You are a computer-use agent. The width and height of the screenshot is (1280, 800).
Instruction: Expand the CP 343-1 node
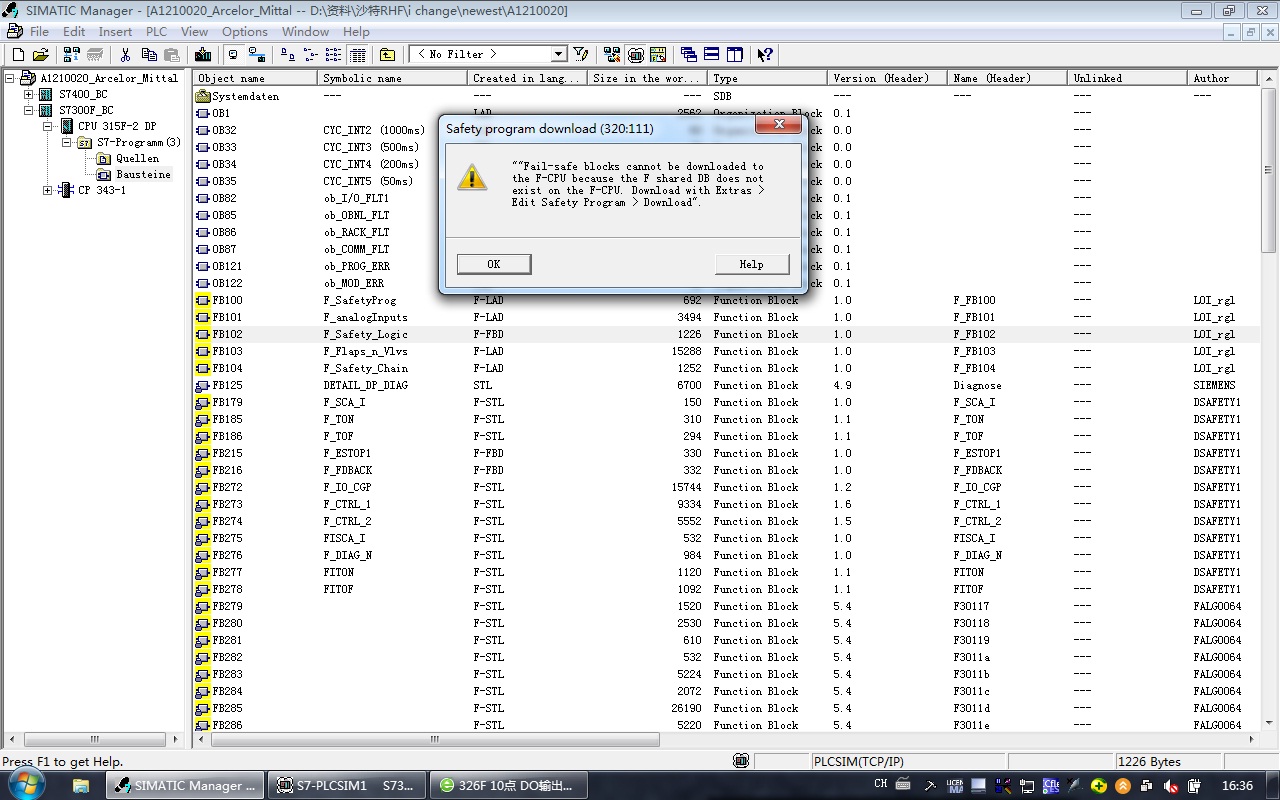[x=48, y=190]
